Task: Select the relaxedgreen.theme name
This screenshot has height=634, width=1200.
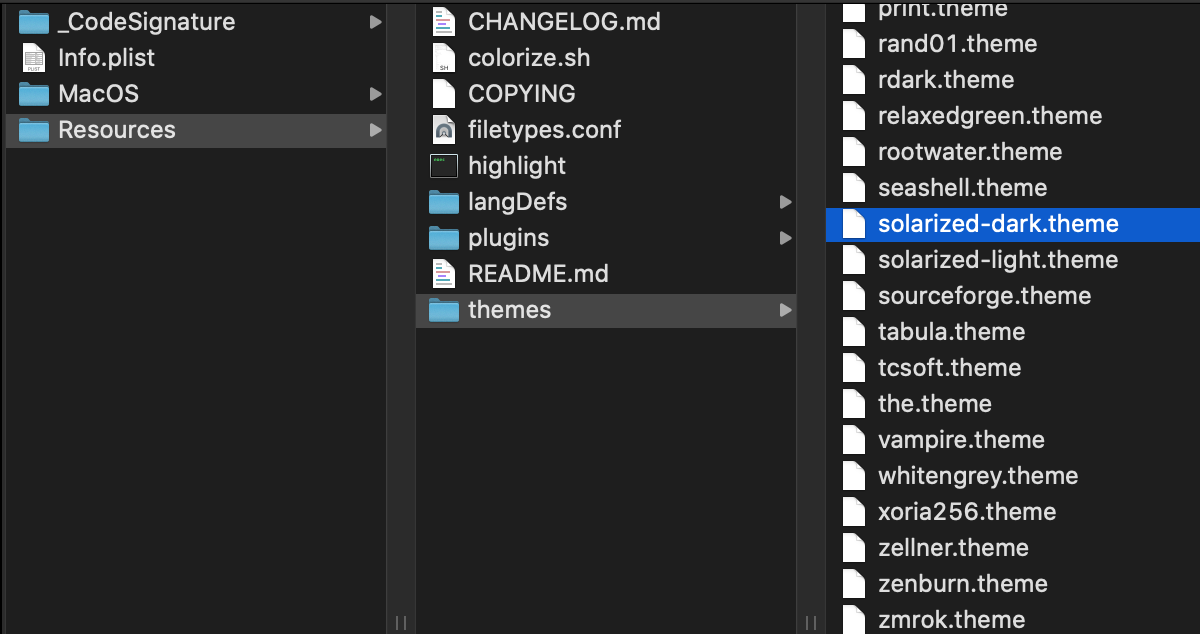Action: pos(990,116)
